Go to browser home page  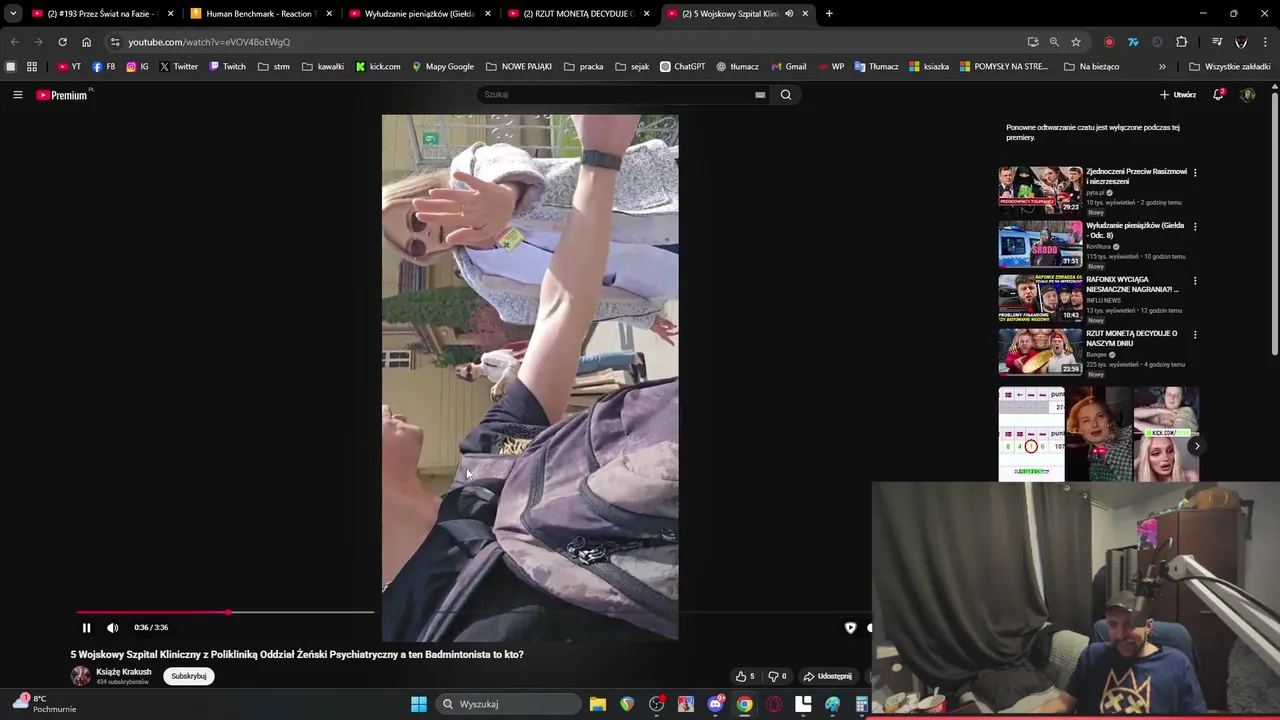coord(86,42)
